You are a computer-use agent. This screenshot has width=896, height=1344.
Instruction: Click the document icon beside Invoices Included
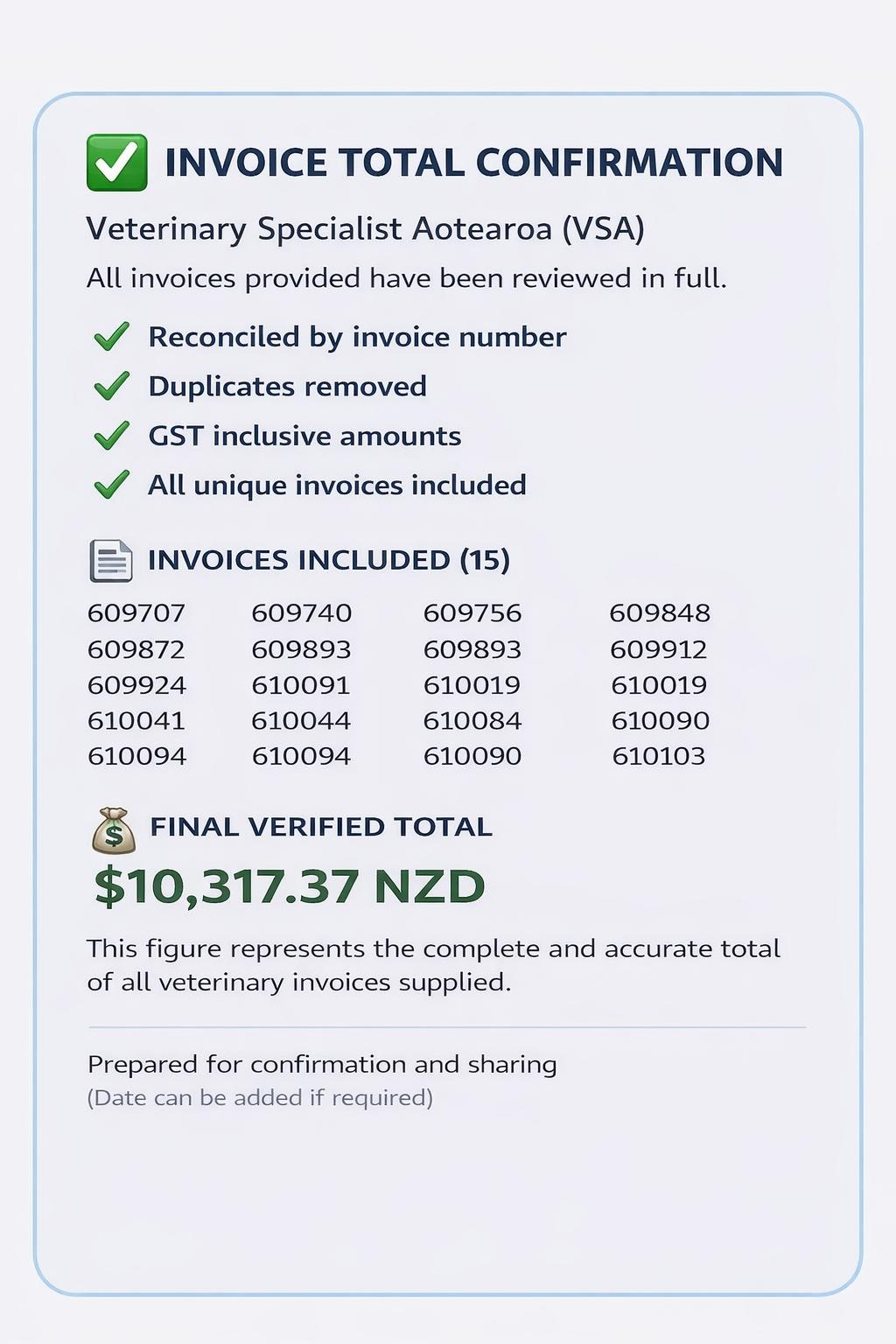click(x=111, y=561)
